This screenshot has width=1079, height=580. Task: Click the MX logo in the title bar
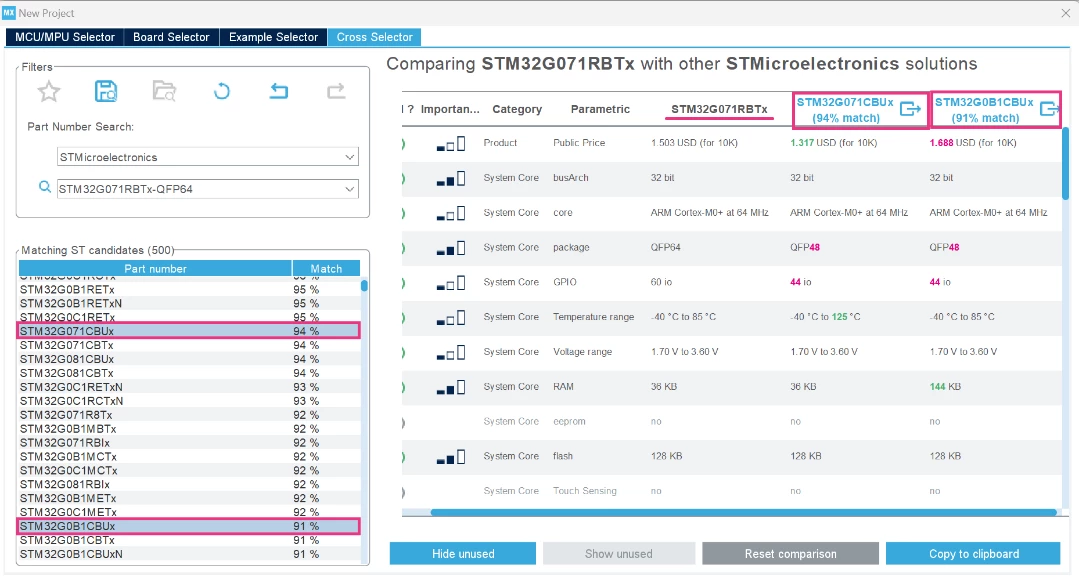click(9, 13)
